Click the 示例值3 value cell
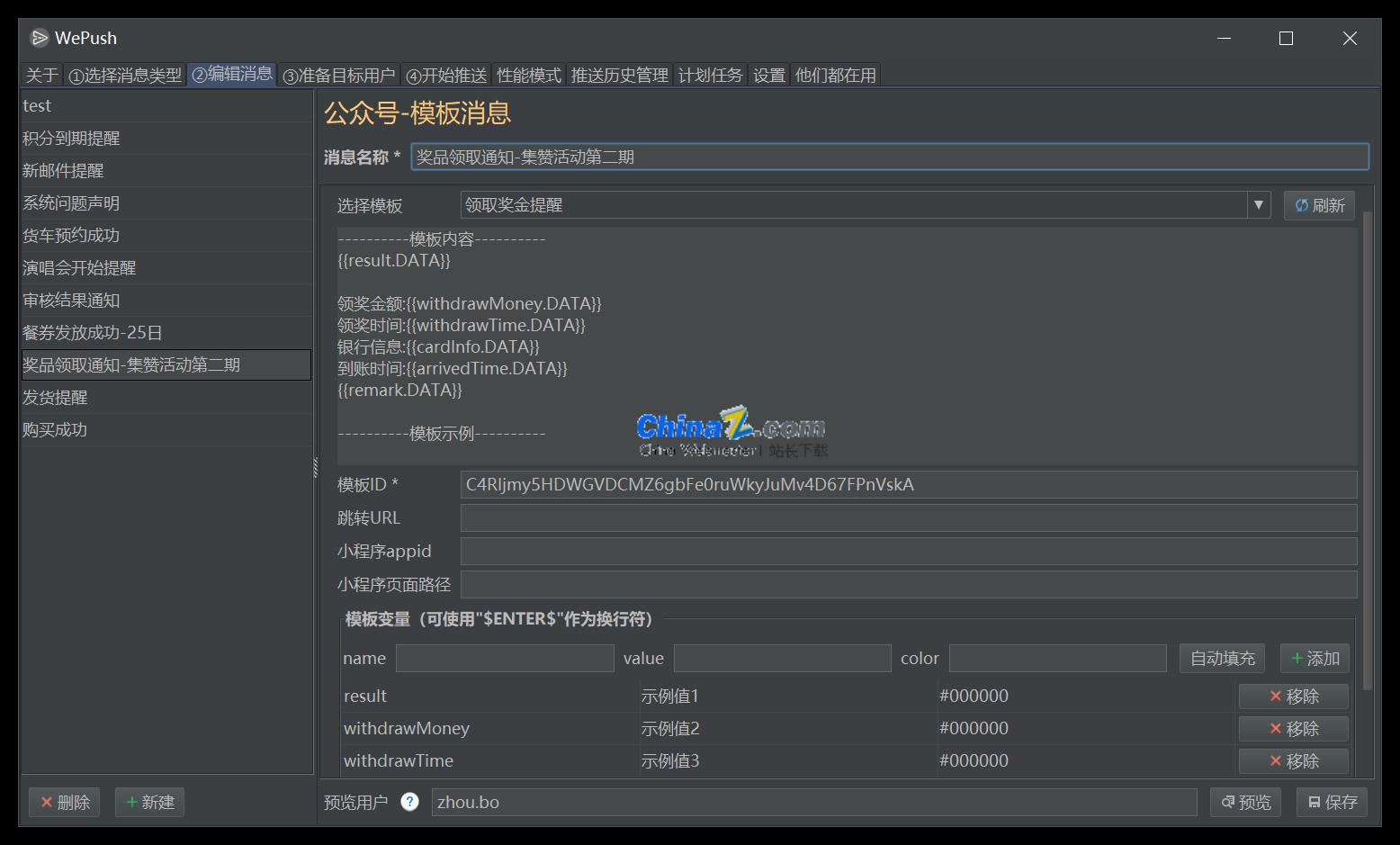Screen dimensions: 1400x845 point(787,760)
